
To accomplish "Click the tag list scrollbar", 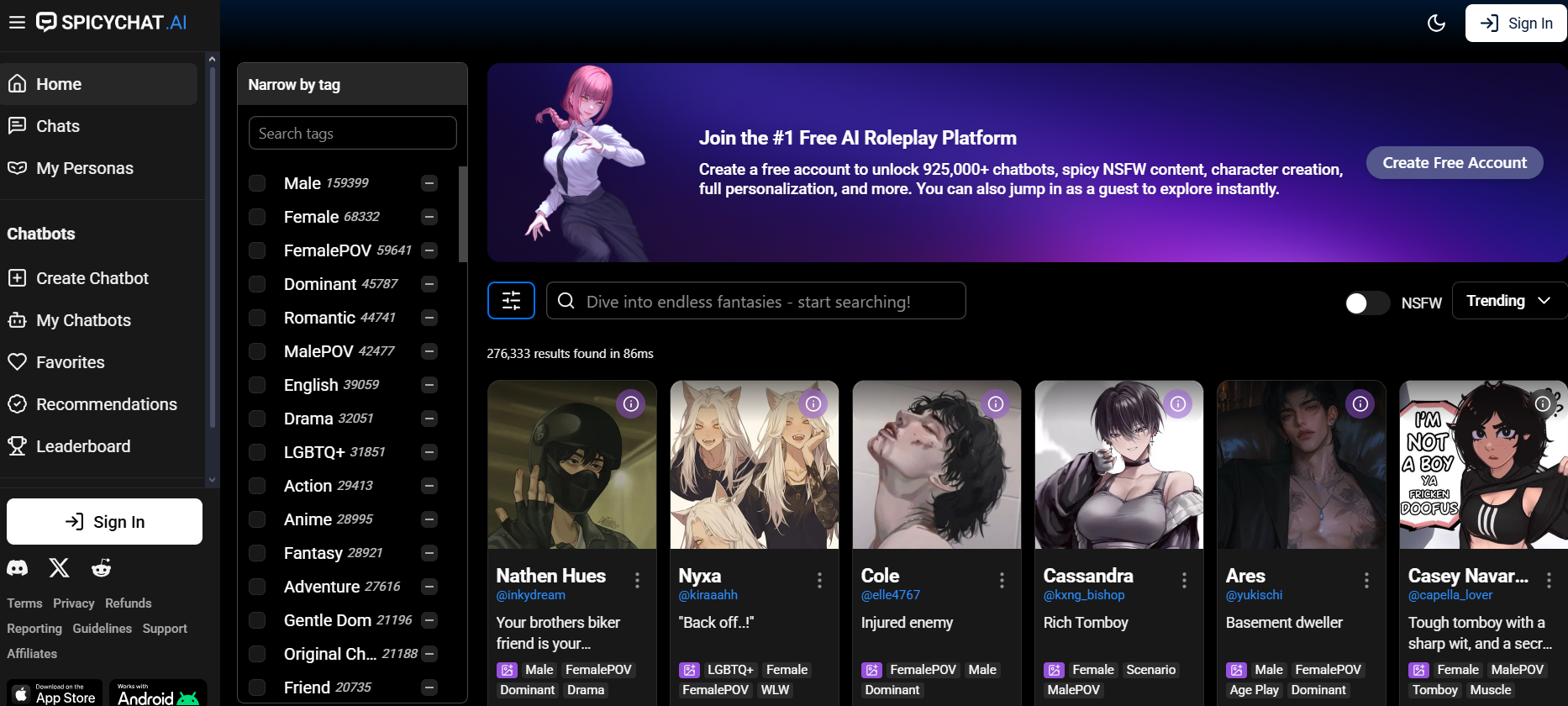I will click(x=463, y=214).
